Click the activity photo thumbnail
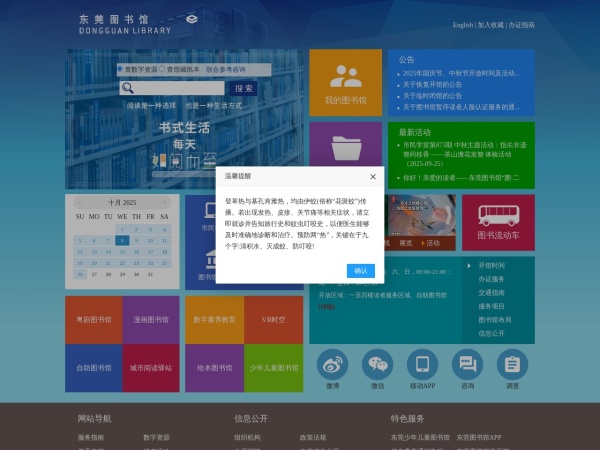Viewport: 600px width, 450px height. coord(422,215)
